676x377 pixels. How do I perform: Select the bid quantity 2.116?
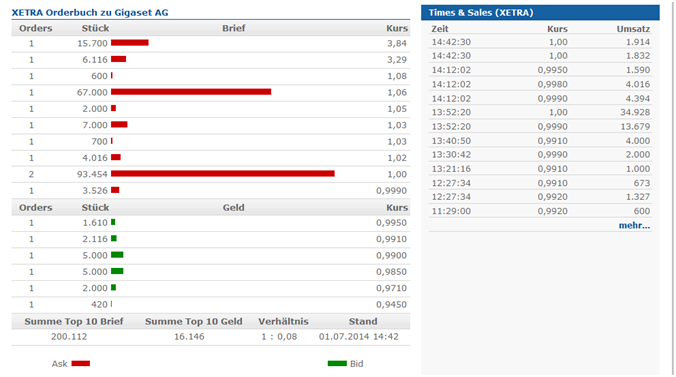pyautogui.click(x=95, y=239)
